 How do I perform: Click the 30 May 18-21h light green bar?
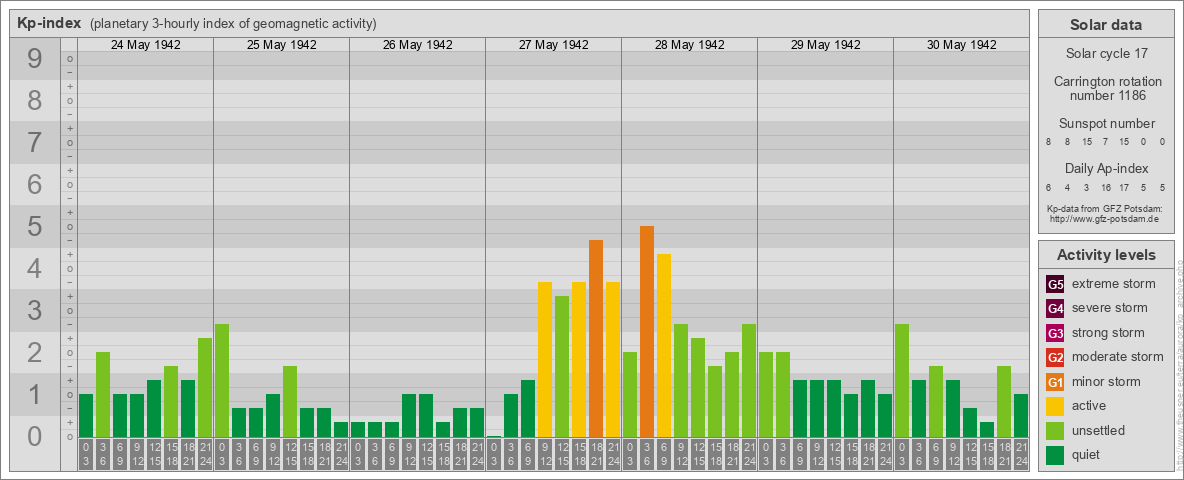pyautogui.click(x=1004, y=402)
